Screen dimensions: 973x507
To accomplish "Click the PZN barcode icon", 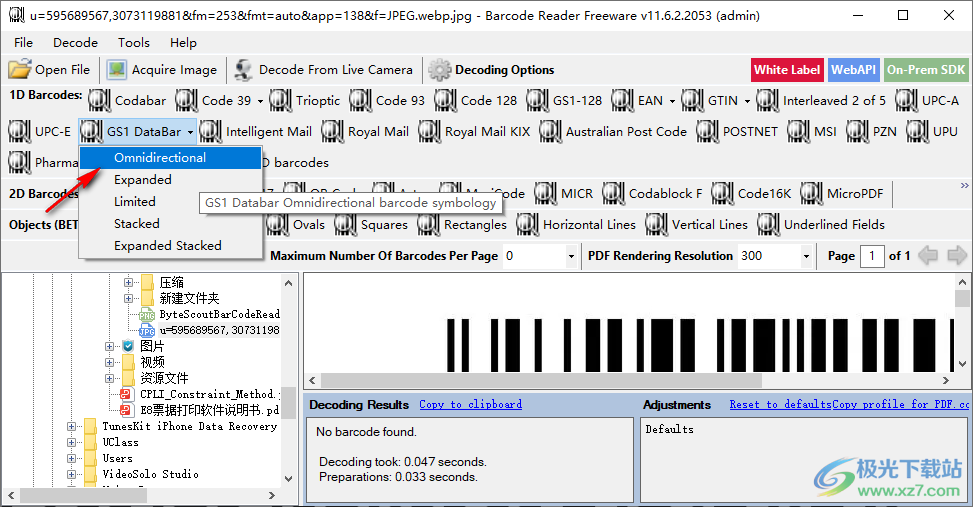I will click(858, 132).
